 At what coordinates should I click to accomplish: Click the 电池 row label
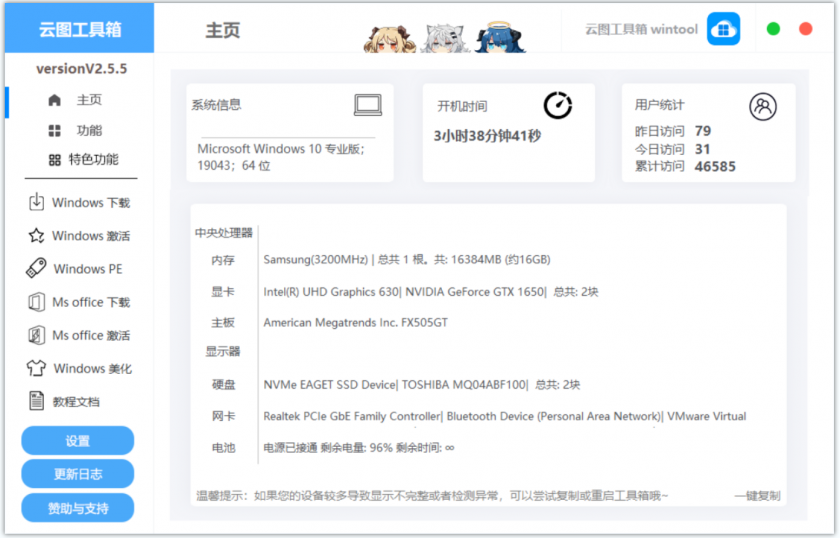[223, 448]
